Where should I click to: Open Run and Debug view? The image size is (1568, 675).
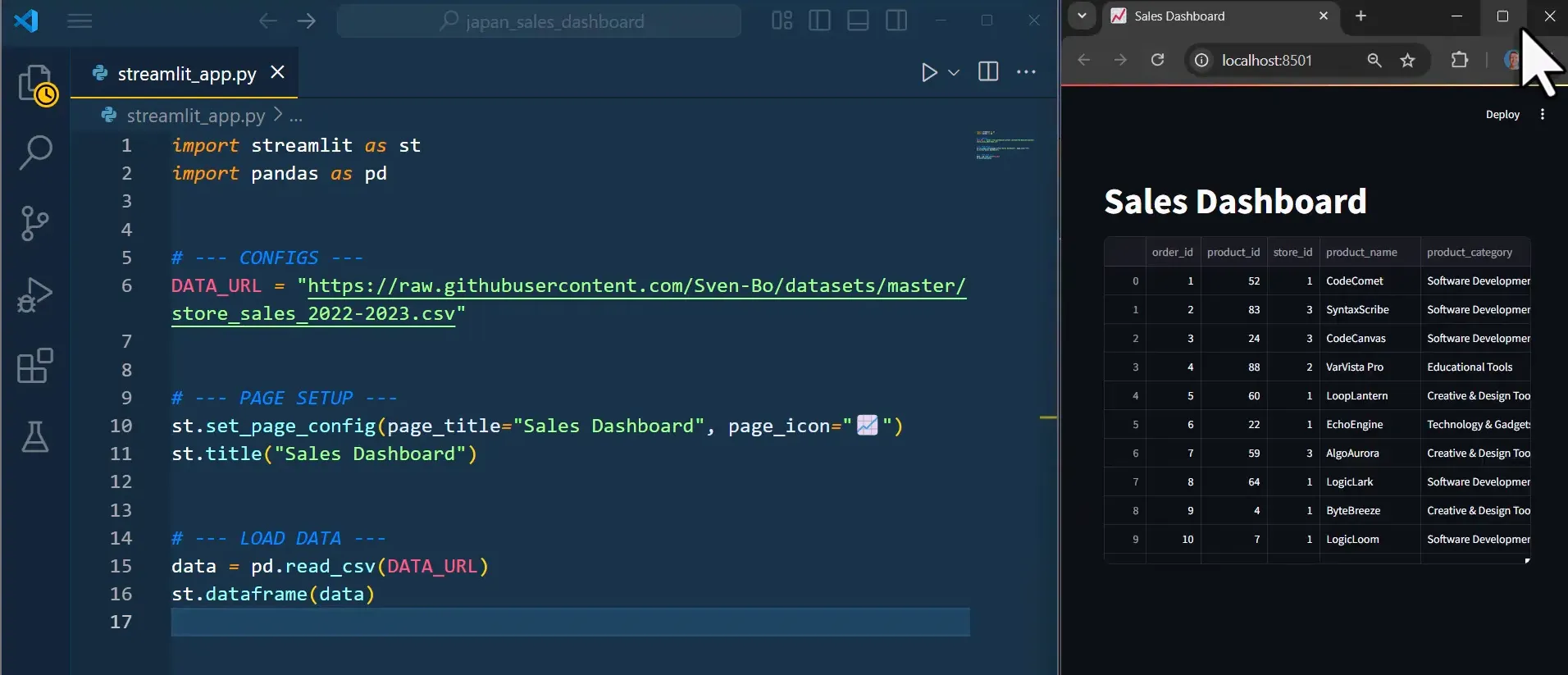(35, 295)
